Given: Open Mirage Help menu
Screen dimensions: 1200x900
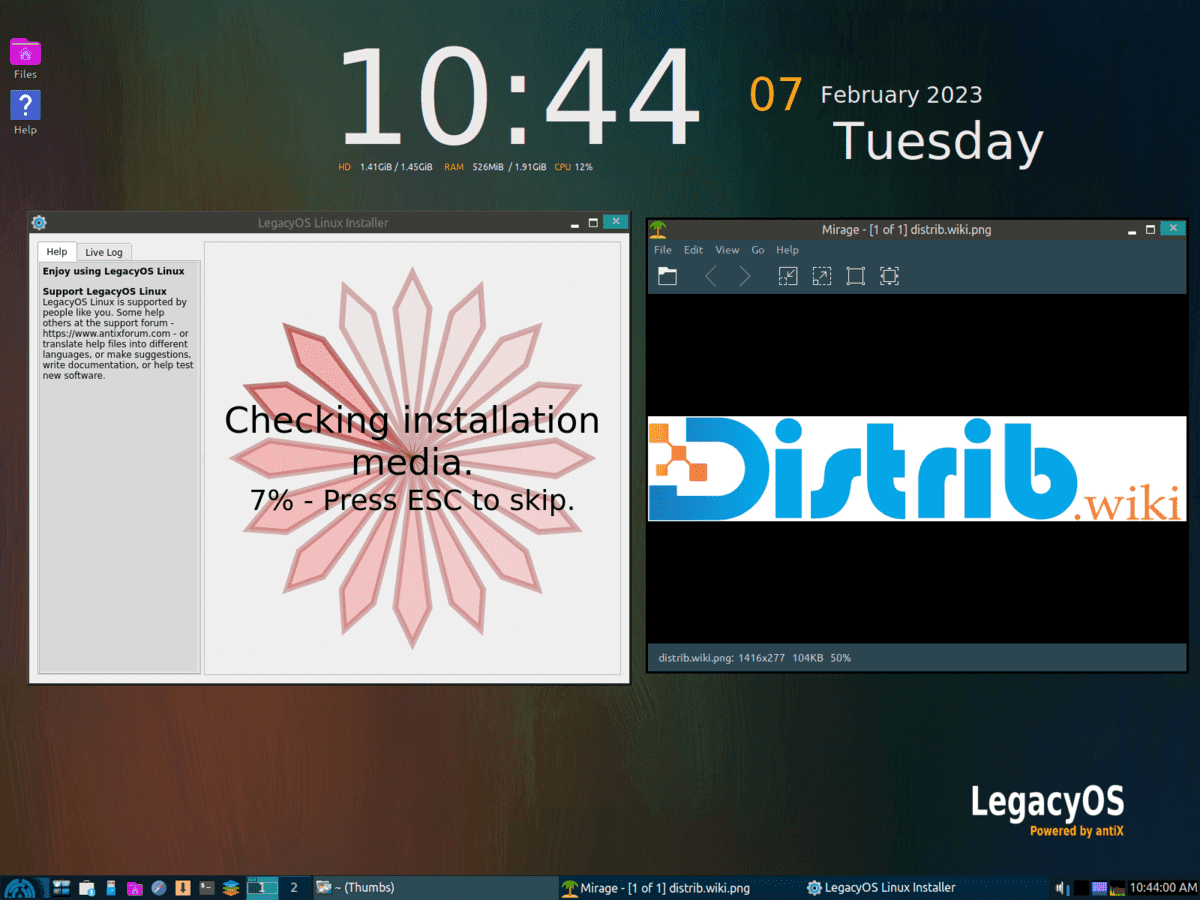Looking at the screenshot, I should [788, 250].
